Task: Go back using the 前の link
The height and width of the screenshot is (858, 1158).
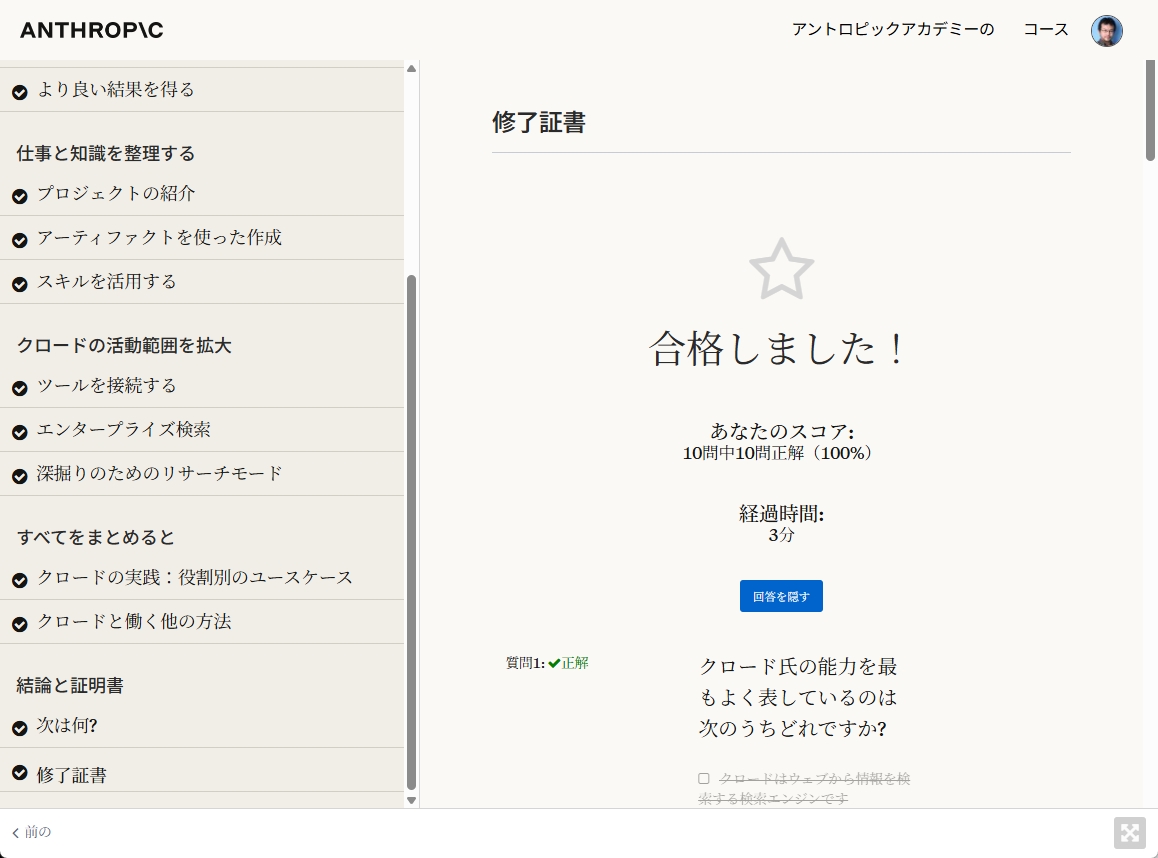Action: (33, 832)
